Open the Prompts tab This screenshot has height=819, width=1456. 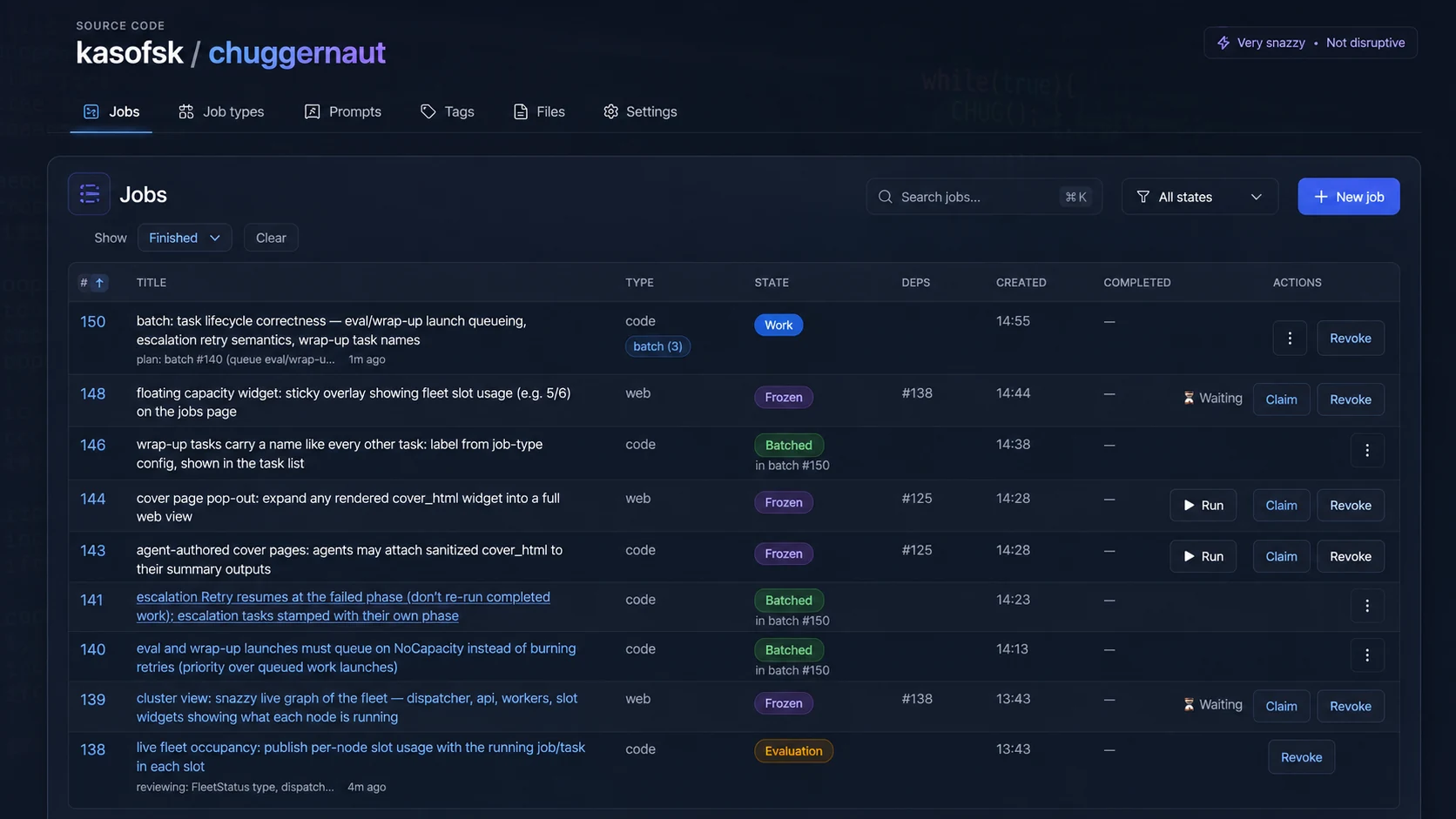(x=343, y=111)
